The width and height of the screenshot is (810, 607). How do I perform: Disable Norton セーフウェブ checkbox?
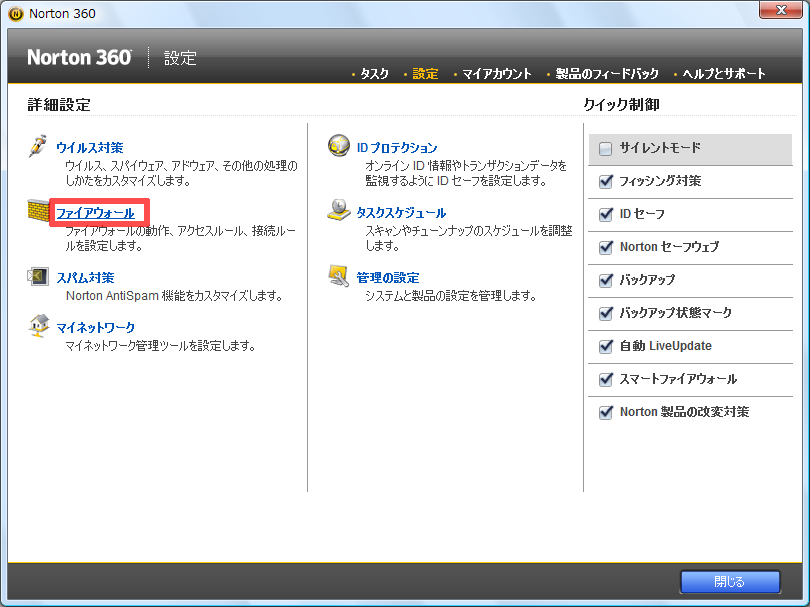coord(605,248)
